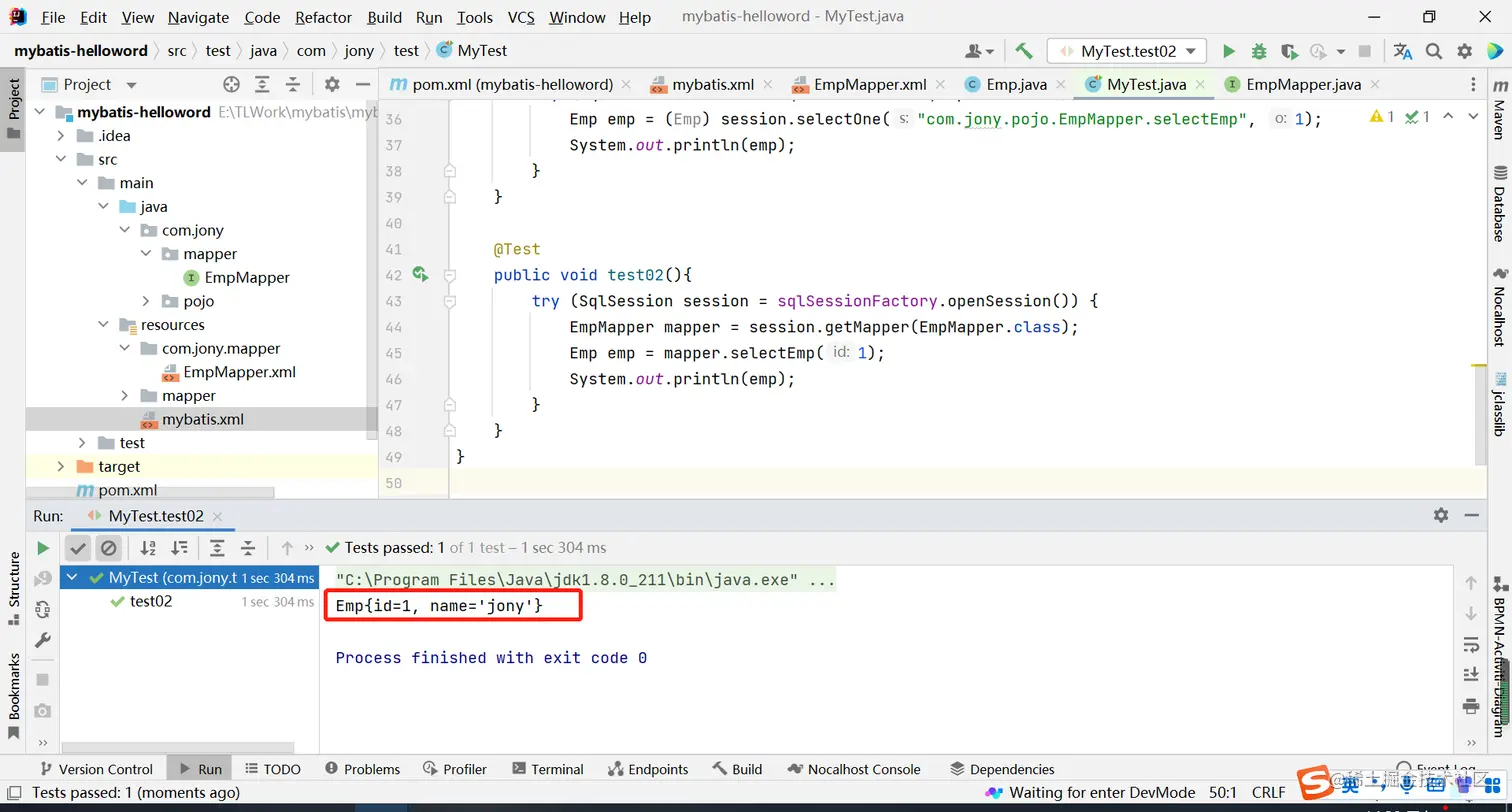Open Run panel gear options
The width and height of the screenshot is (1512, 812).
pos(1441,515)
